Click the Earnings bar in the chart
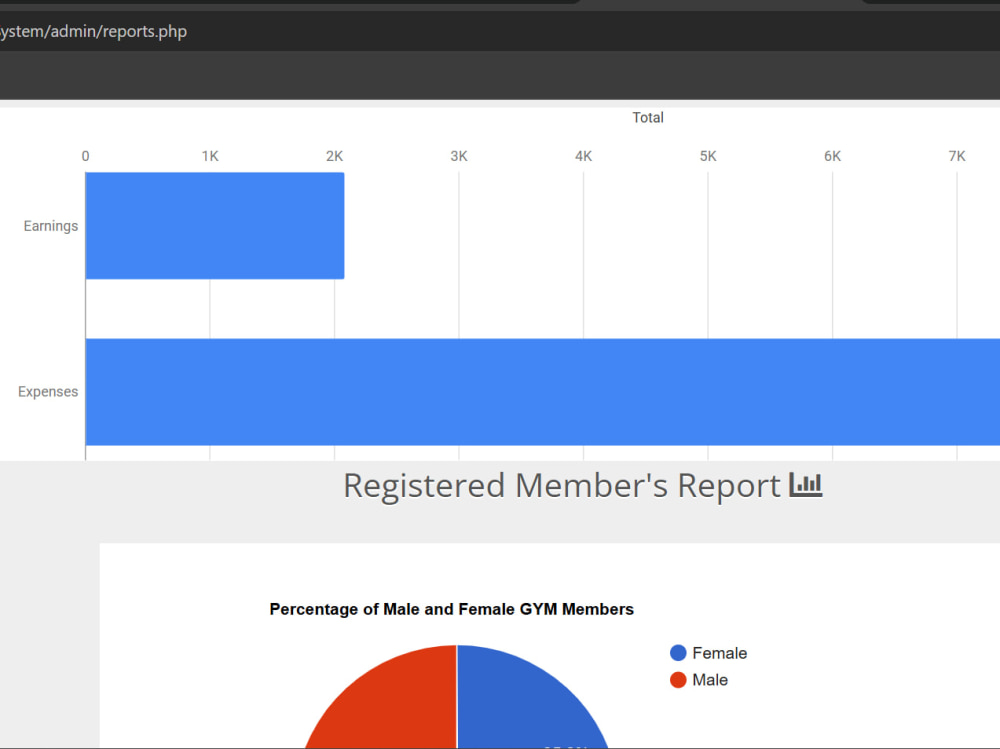The image size is (1000, 749). [x=215, y=226]
